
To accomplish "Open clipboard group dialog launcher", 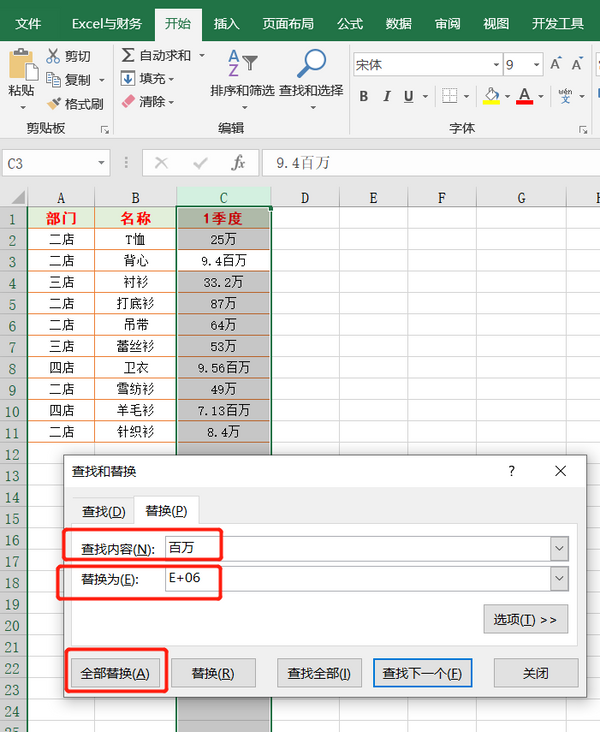I will coord(105,129).
